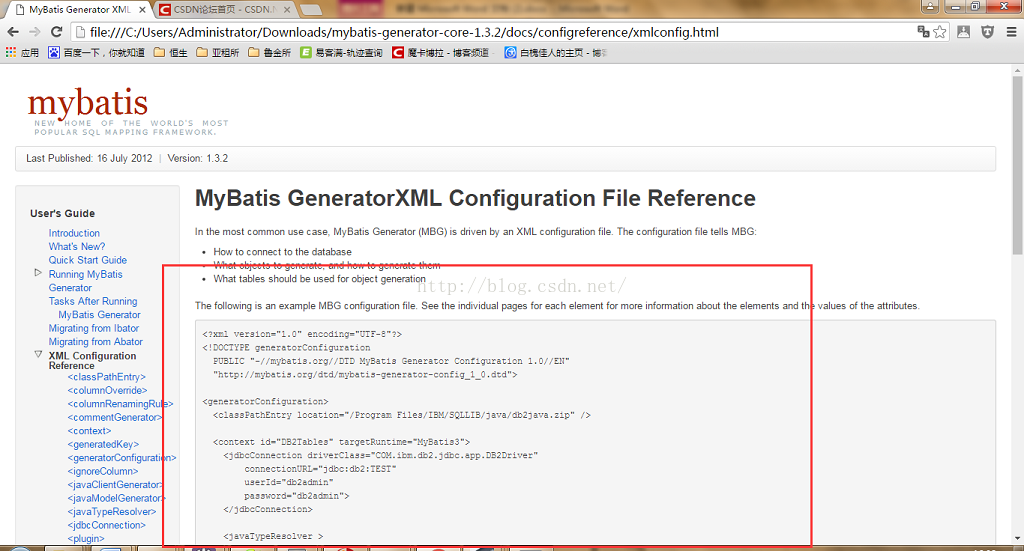
Task: Close the MyBatis Generator XML tab
Action: pos(142,10)
